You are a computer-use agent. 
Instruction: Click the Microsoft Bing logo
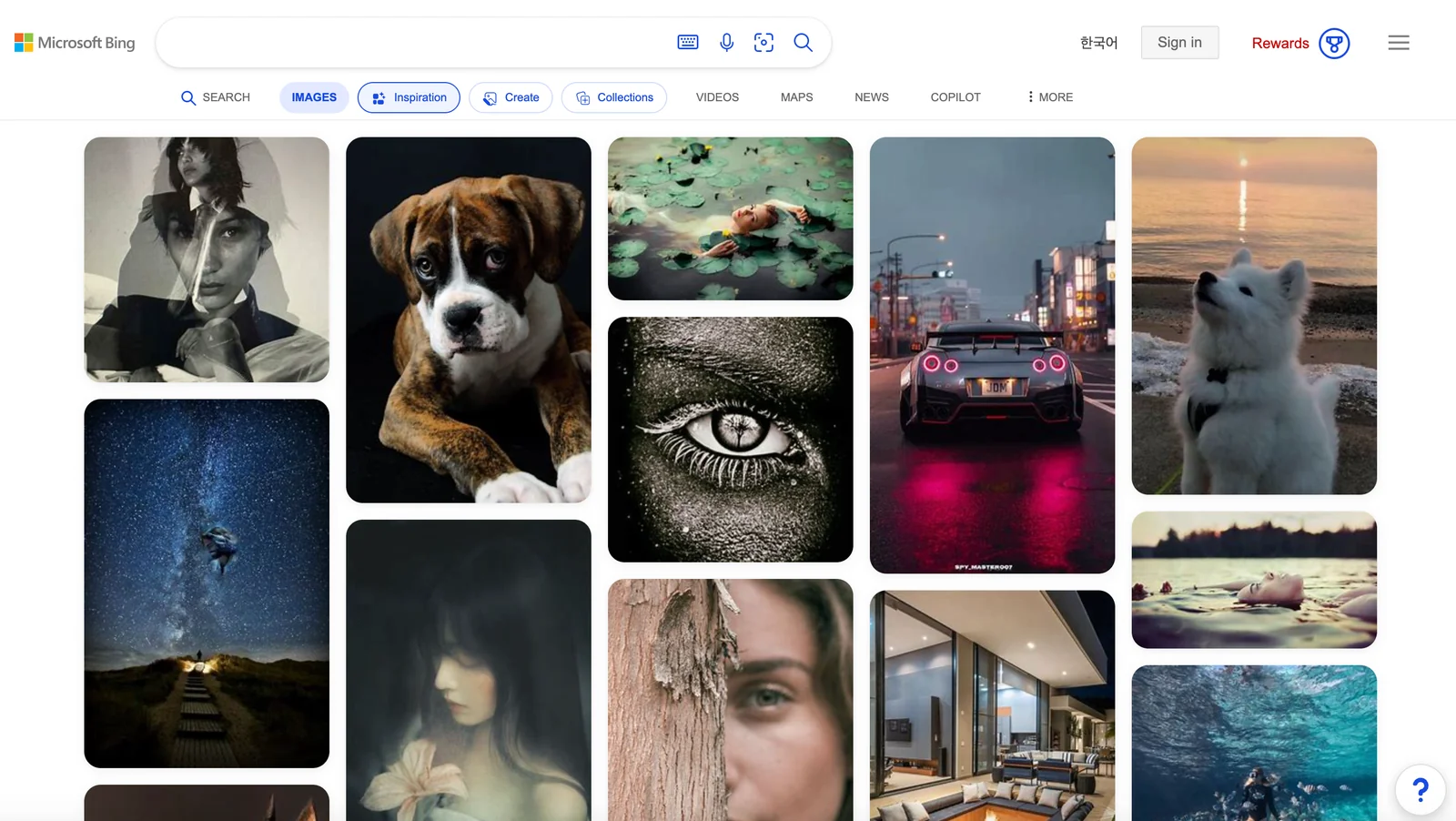coord(75,43)
